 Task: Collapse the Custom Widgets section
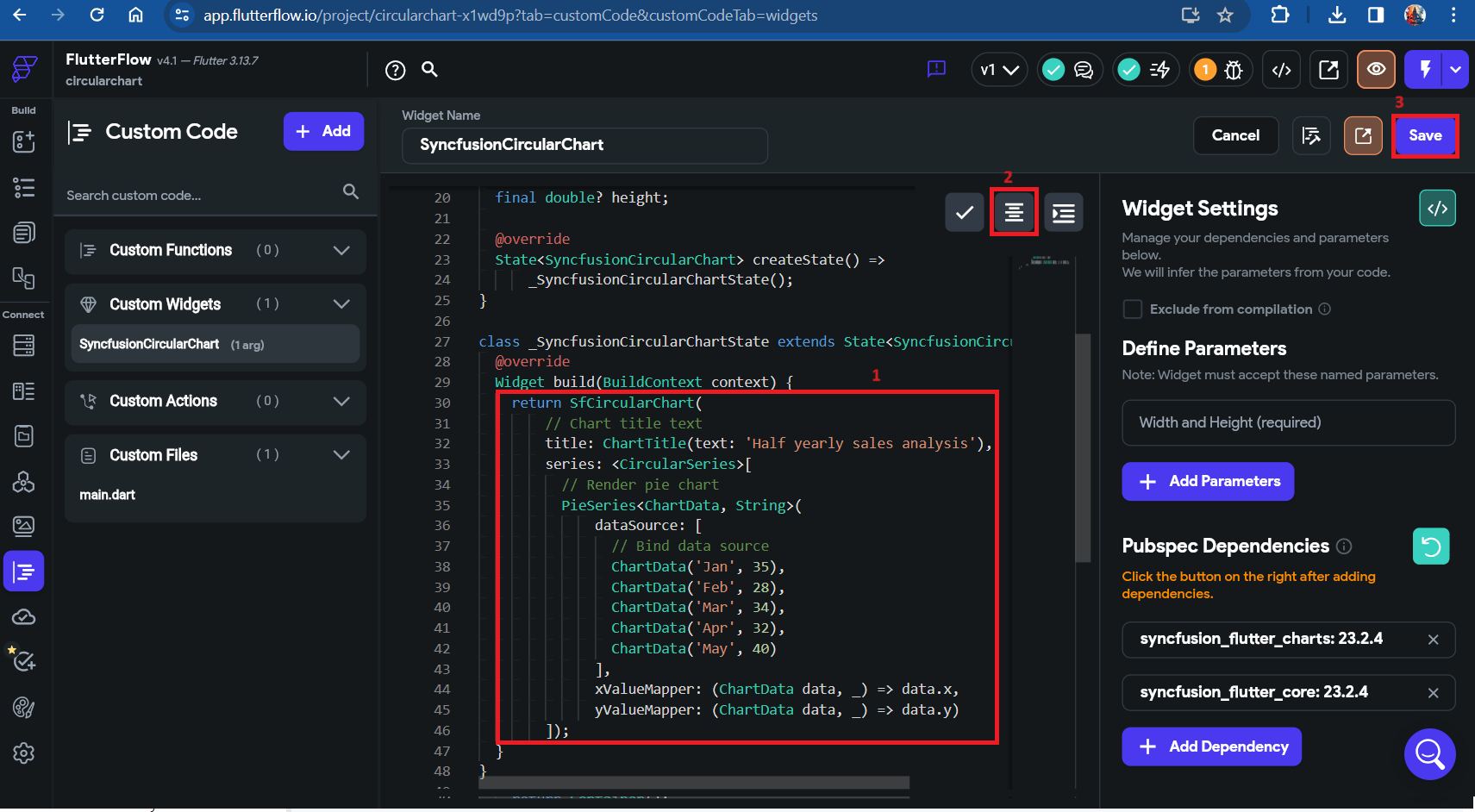(341, 304)
